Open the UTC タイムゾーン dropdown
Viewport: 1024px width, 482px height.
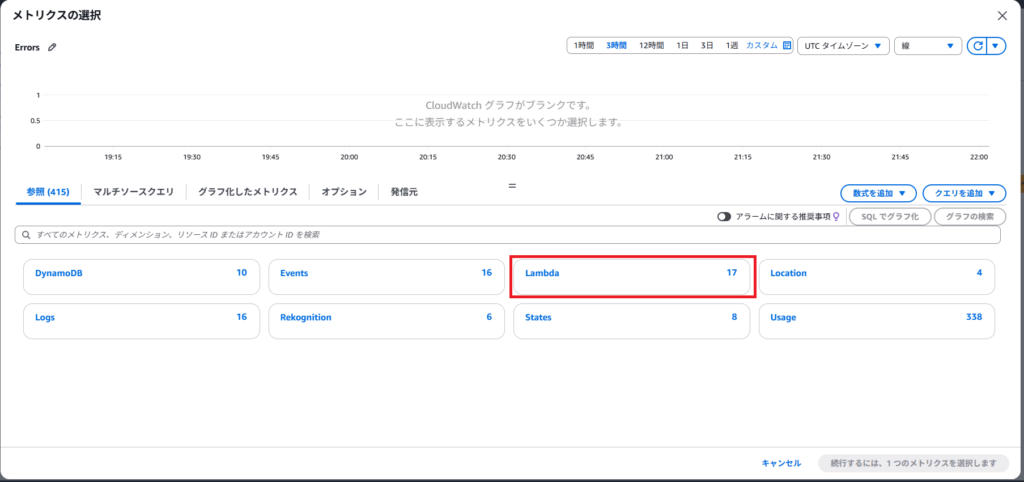tap(844, 46)
